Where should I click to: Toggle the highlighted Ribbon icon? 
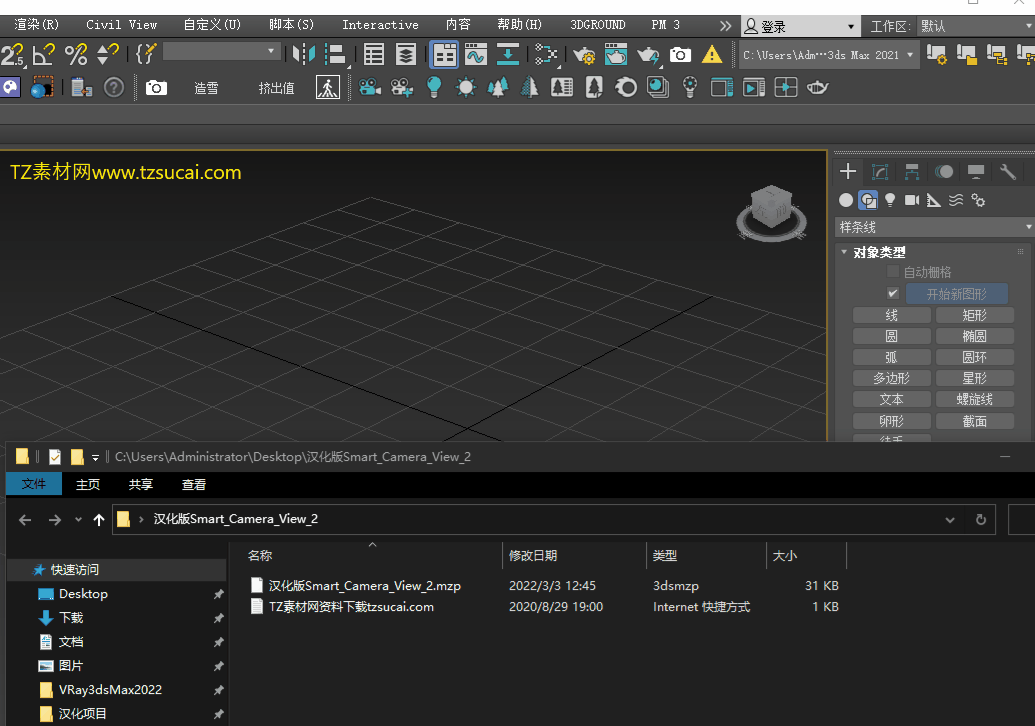444,55
